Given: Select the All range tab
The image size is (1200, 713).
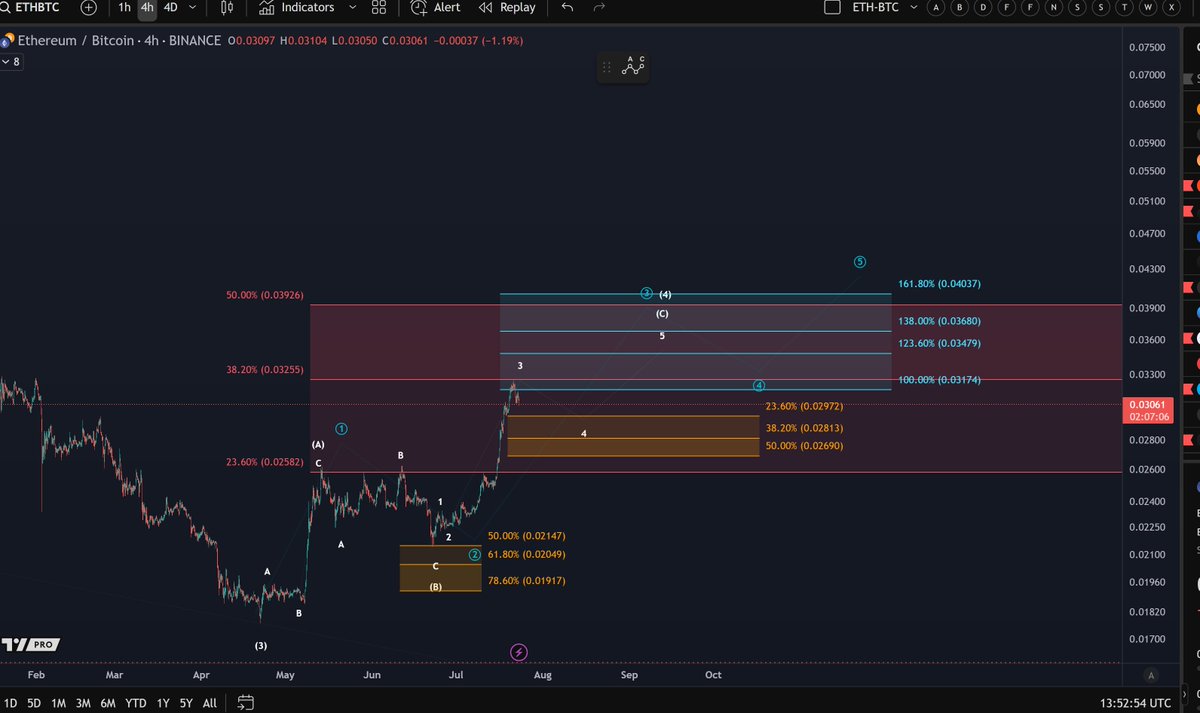Looking at the screenshot, I should (209, 703).
